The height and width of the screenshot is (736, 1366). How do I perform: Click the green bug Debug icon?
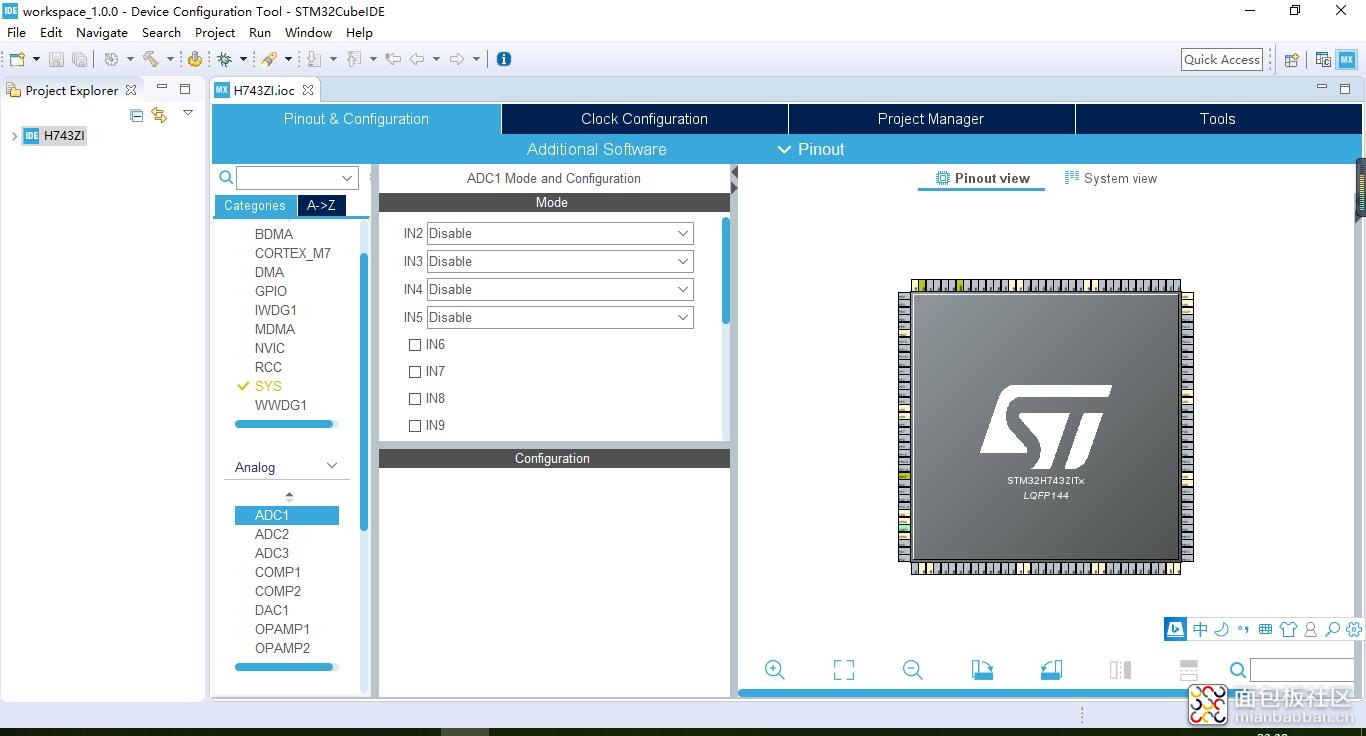coord(225,59)
